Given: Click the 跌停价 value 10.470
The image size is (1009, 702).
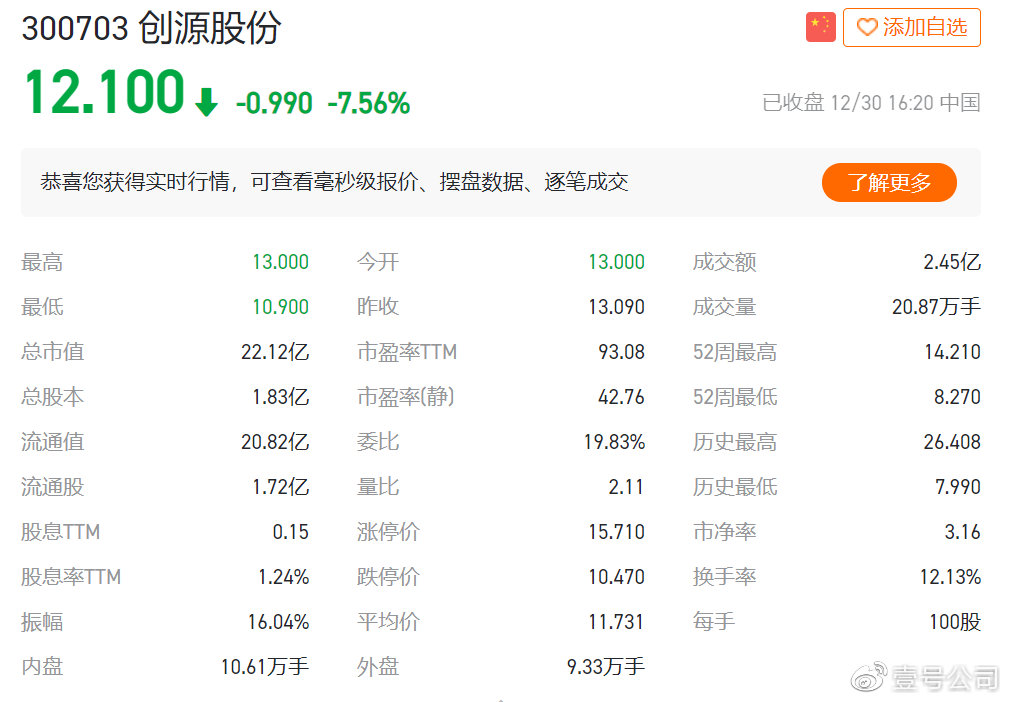Looking at the screenshot, I should (x=616, y=577).
